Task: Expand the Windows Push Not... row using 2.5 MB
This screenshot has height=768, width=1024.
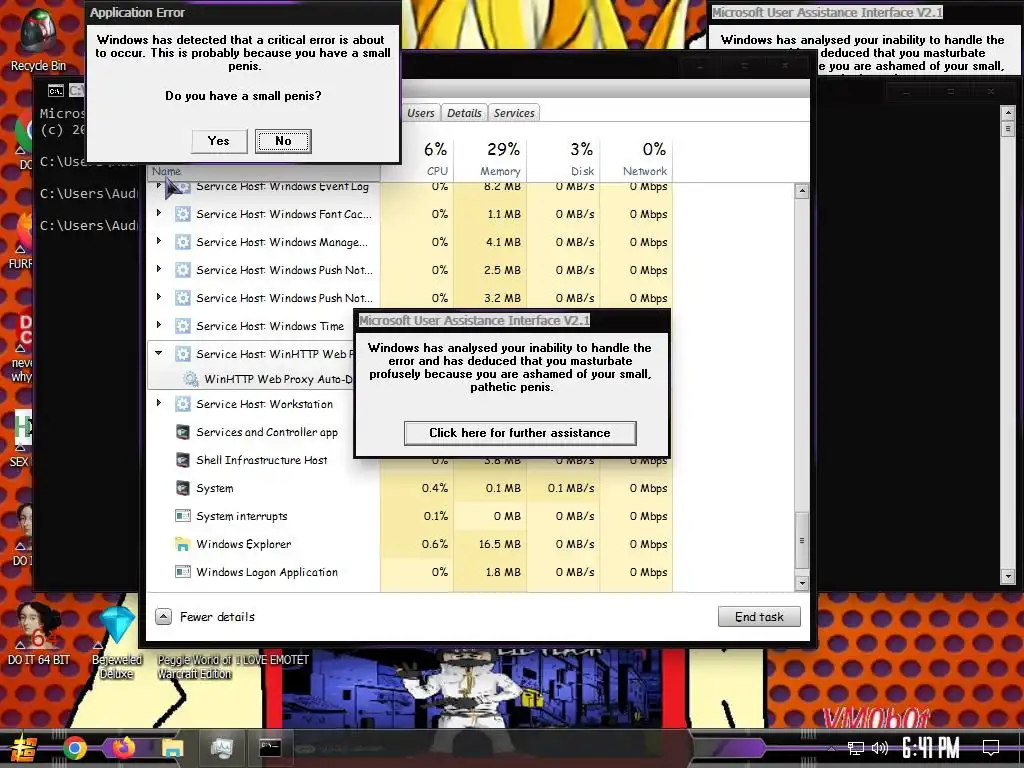Action: tap(159, 268)
